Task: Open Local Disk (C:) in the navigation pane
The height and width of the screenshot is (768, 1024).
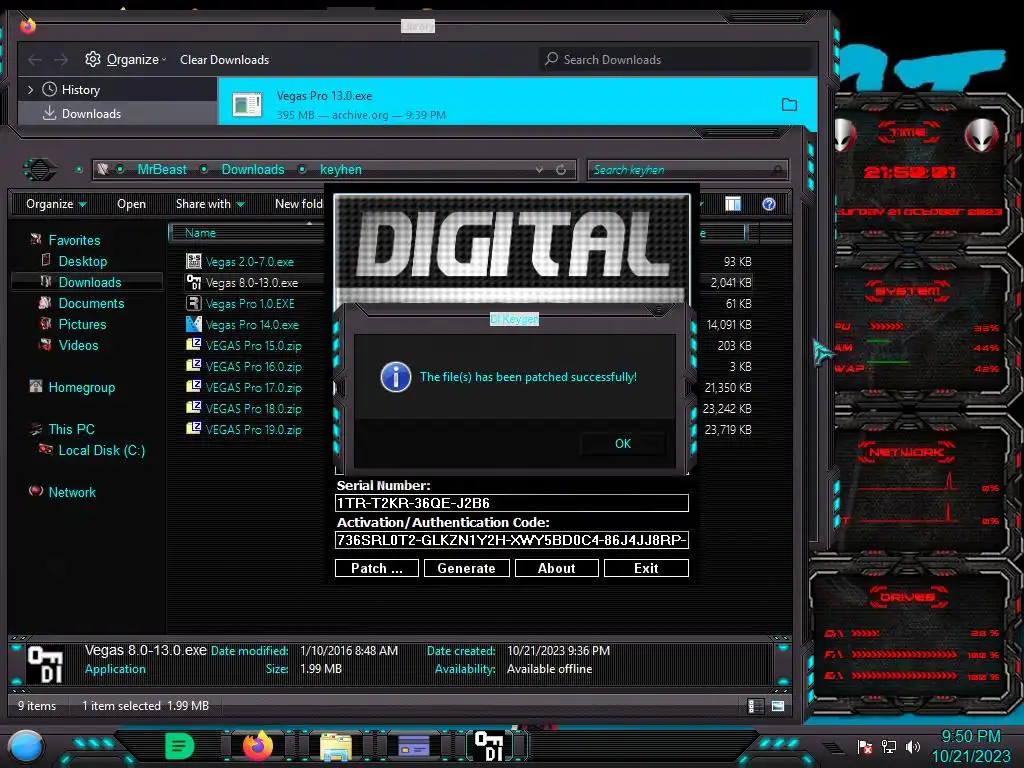Action: tap(101, 450)
